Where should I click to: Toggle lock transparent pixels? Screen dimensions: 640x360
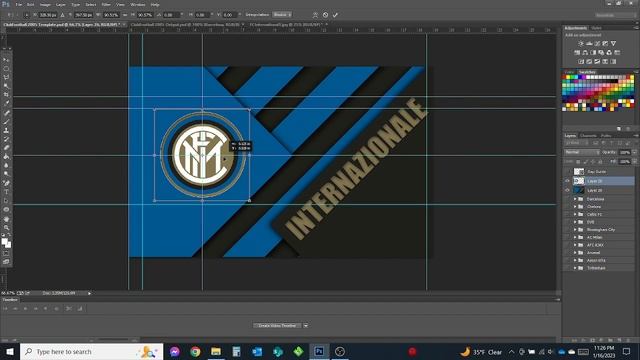click(x=578, y=162)
